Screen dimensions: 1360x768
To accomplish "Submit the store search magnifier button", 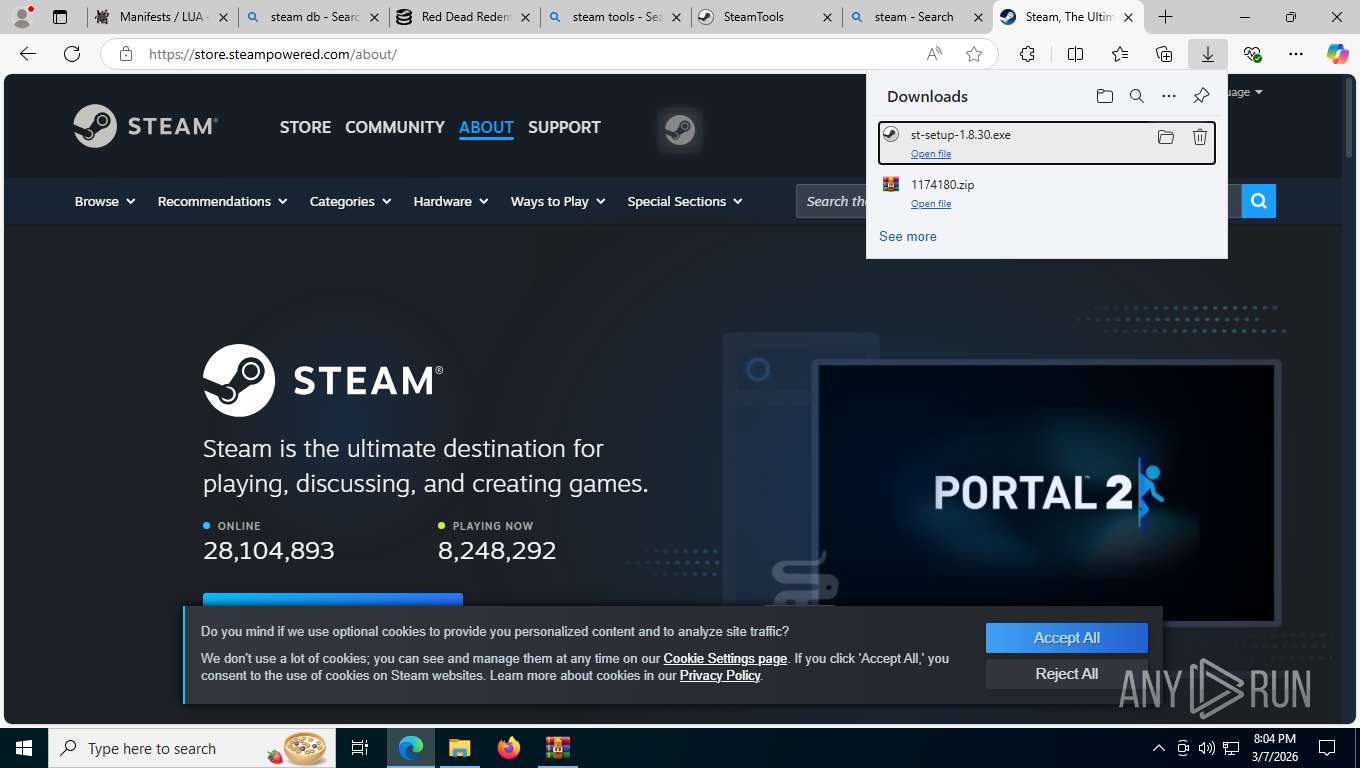I will click(1258, 201).
